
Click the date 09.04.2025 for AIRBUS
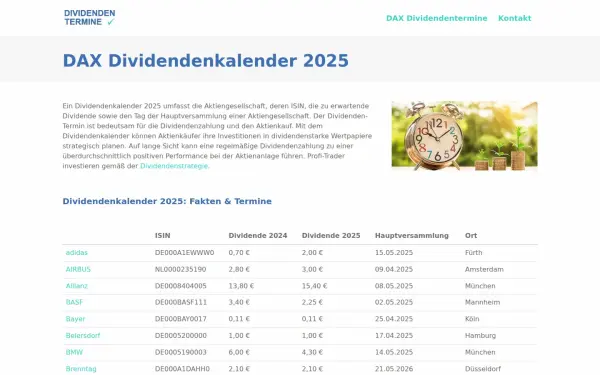tap(394, 269)
